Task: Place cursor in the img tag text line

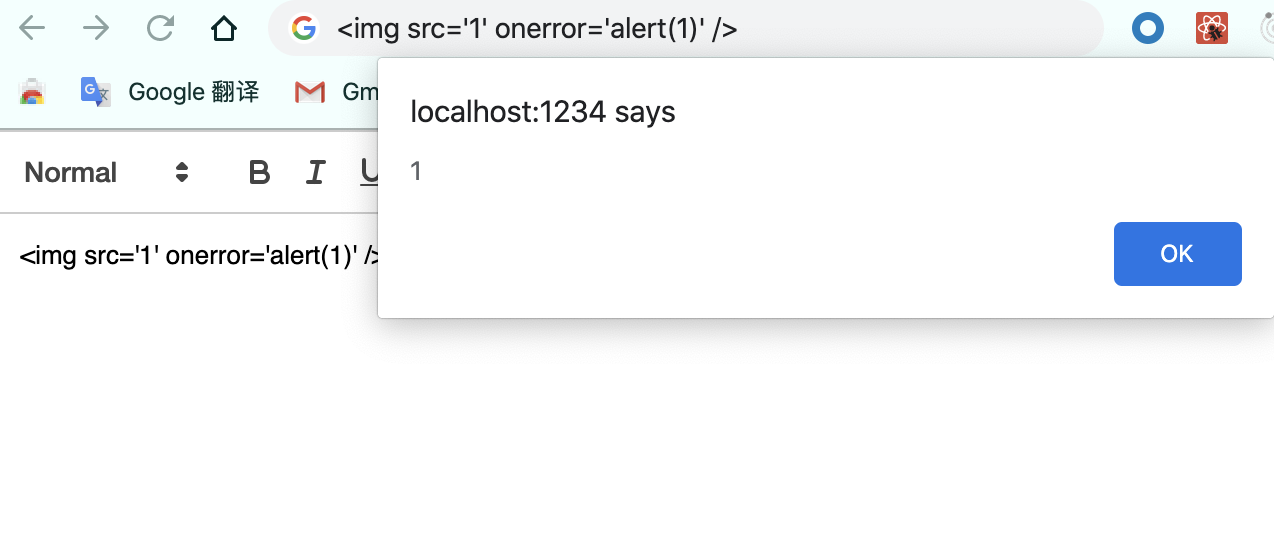Action: (199, 256)
